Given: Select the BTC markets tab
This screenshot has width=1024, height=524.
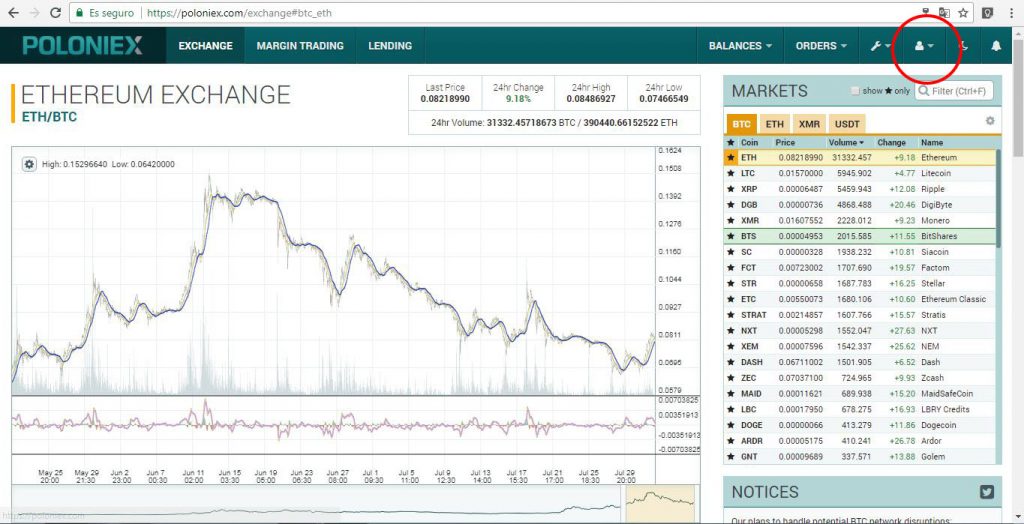Looking at the screenshot, I should [x=741, y=124].
